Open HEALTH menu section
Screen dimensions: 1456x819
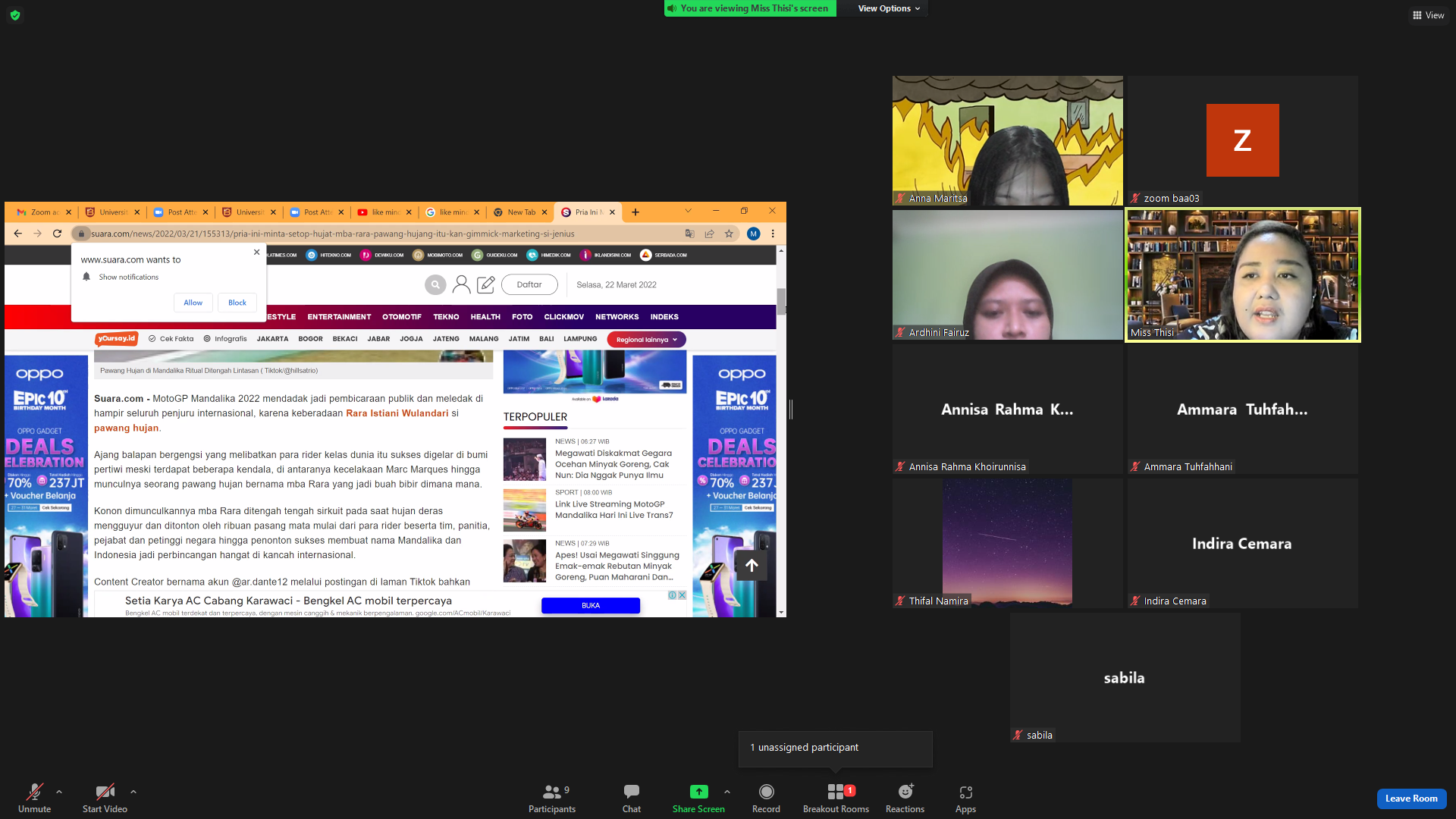(485, 317)
